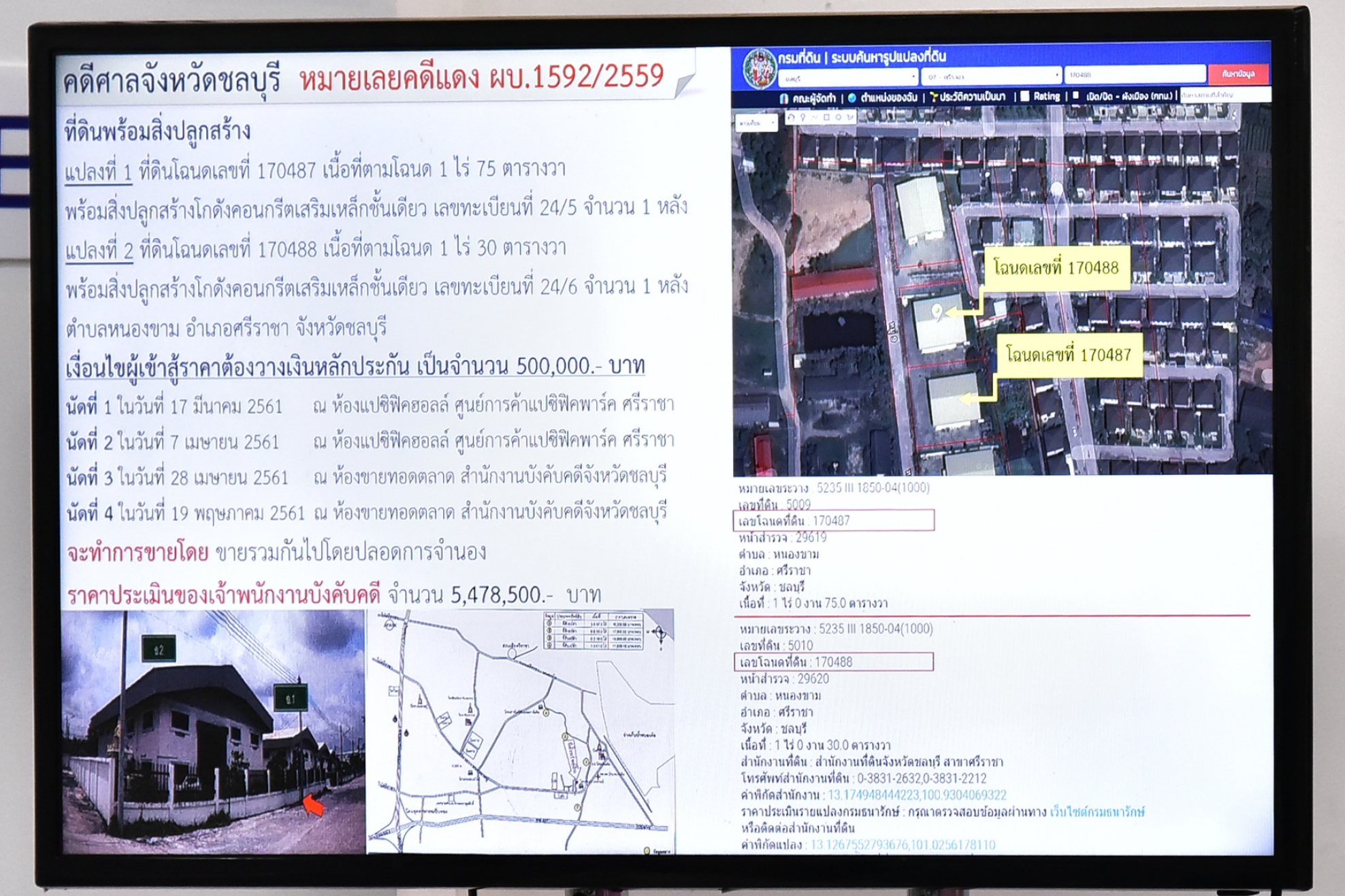Open ตำแหน่งของฉัน menu item
Image resolution: width=1345 pixels, height=896 pixels.
(889, 97)
